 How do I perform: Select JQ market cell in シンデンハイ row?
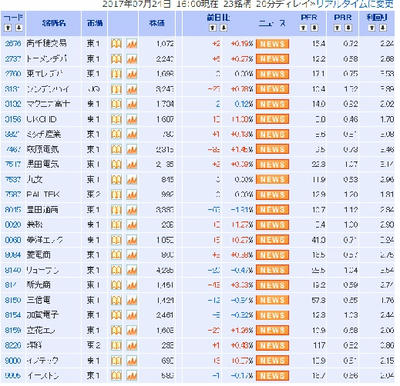tap(93, 89)
